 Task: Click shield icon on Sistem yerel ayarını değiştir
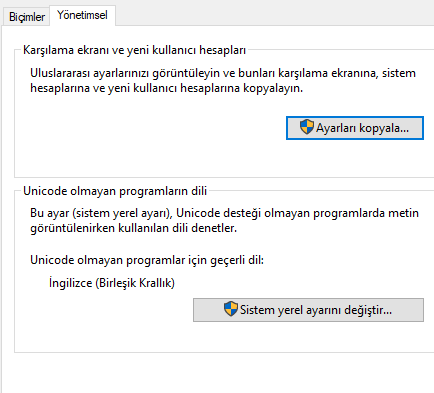click(x=231, y=309)
